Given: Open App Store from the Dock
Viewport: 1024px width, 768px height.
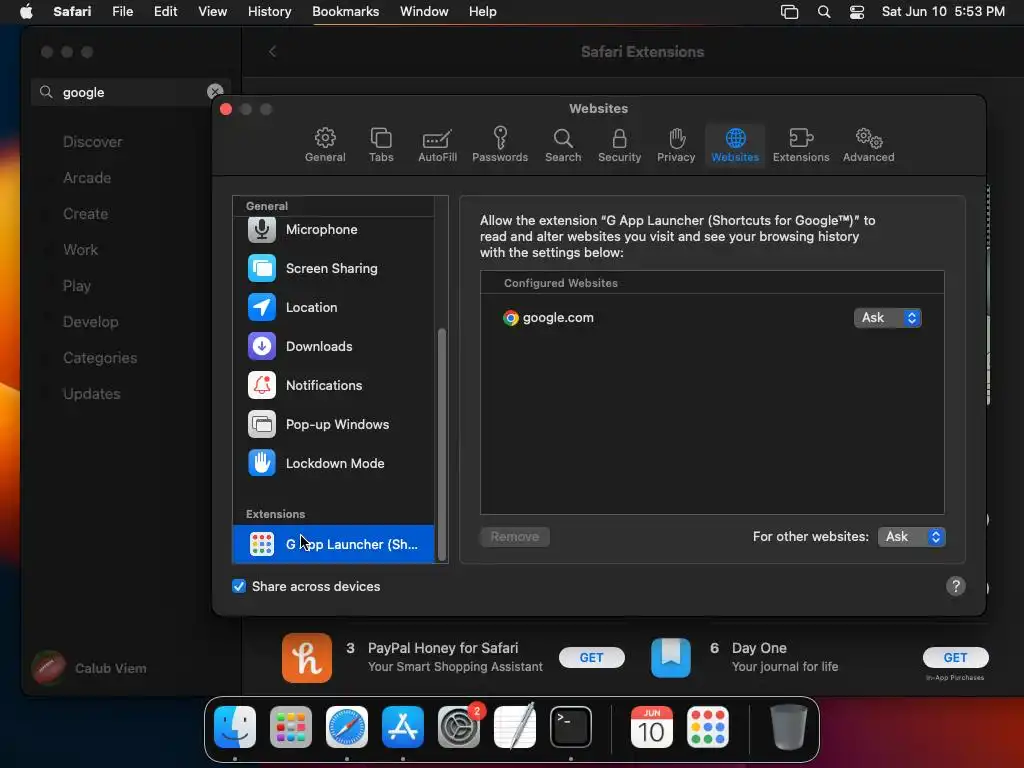Looking at the screenshot, I should click(x=403, y=727).
